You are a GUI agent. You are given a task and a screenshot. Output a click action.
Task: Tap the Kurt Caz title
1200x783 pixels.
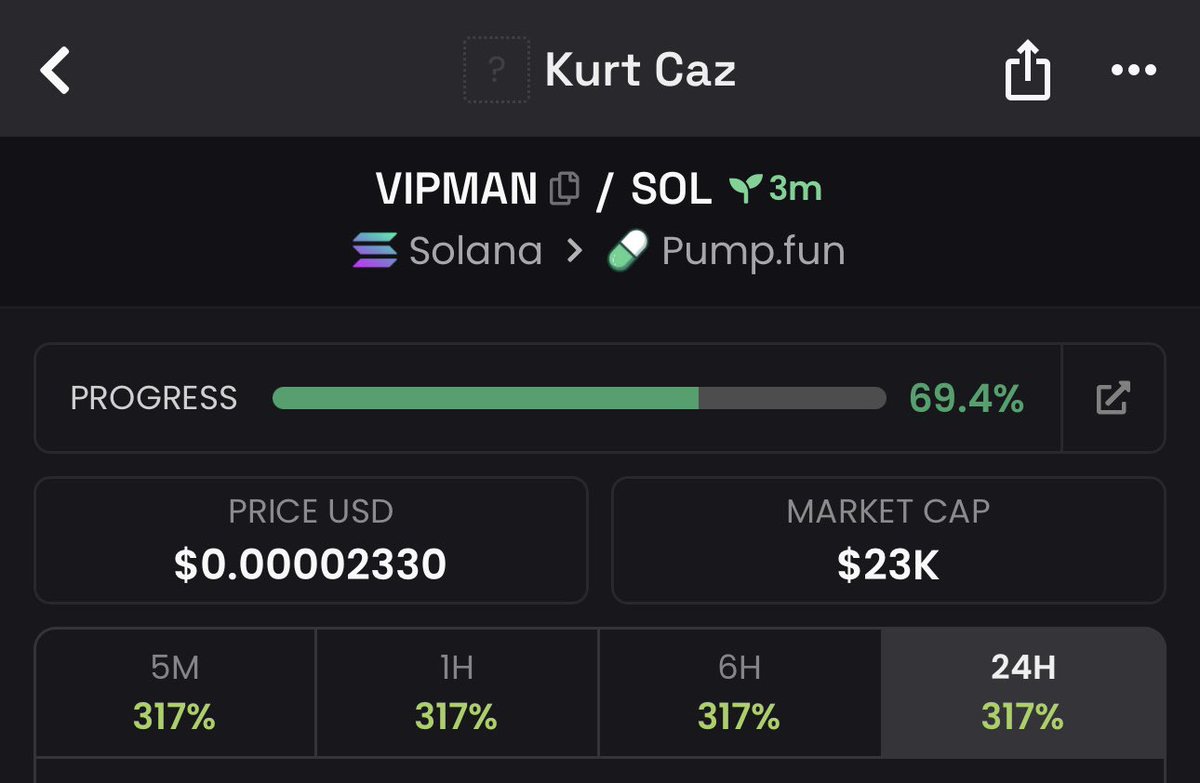(640, 71)
